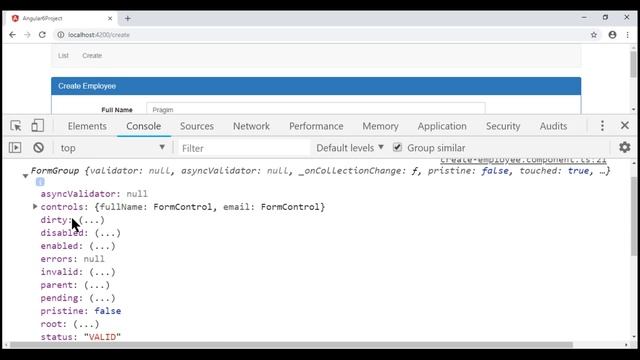
Task: Open the Network tab
Action: point(251,126)
